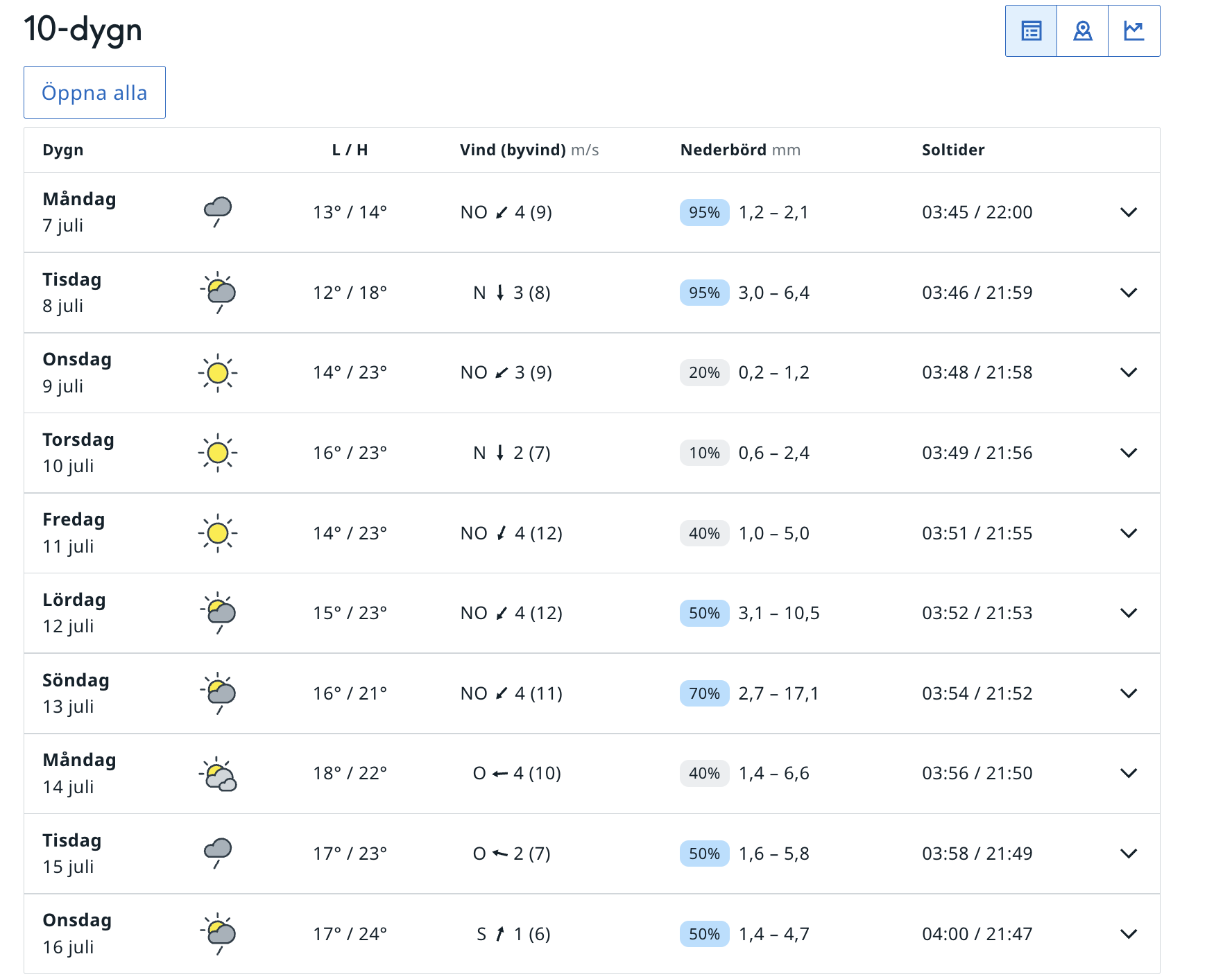Click sunny icon for Torsdag 10 juli
The height and width of the screenshot is (979, 1232).
218,453
